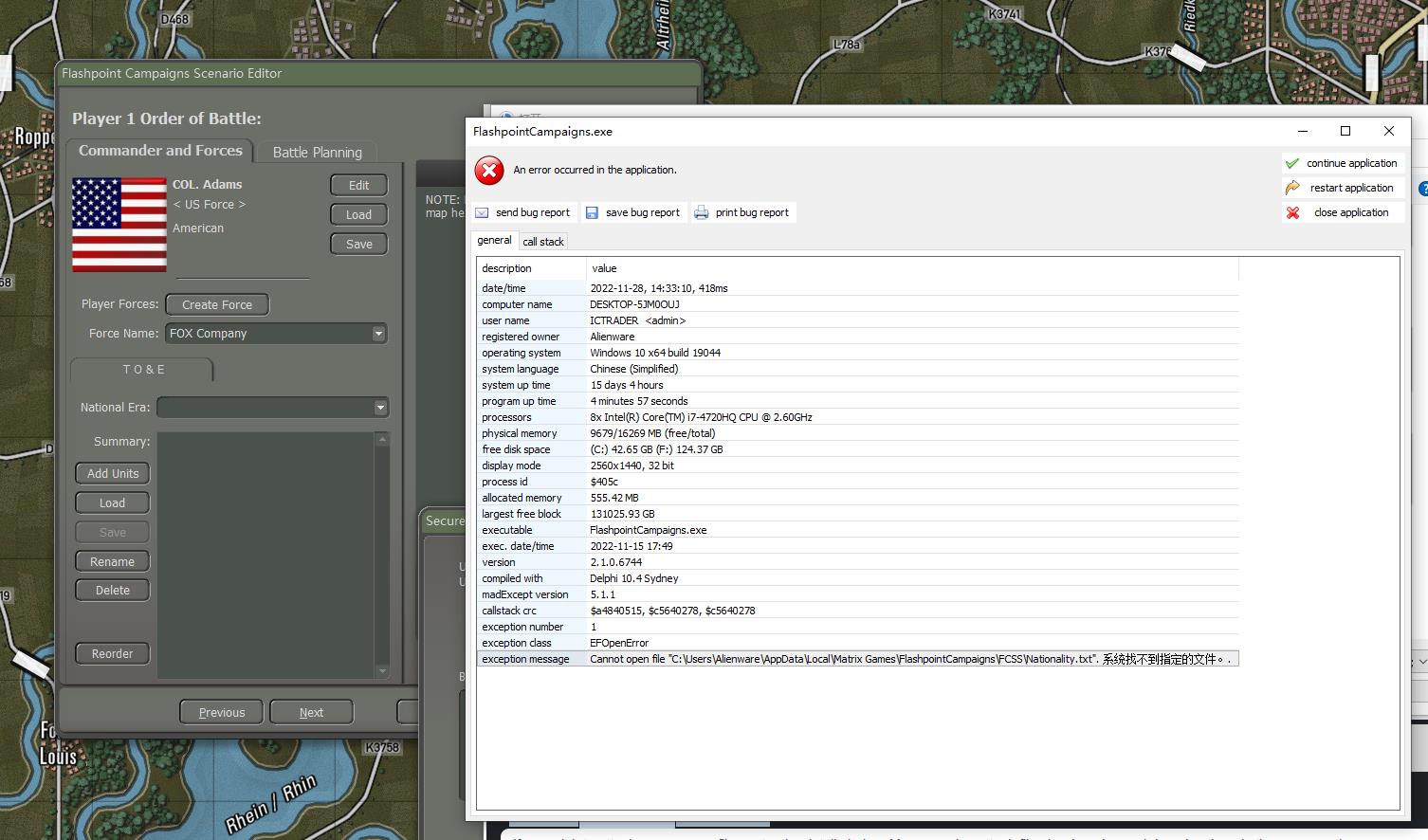Click the version 2.1.0.6744 row
Viewport: 1428px width, 840px height.
[x=857, y=562]
